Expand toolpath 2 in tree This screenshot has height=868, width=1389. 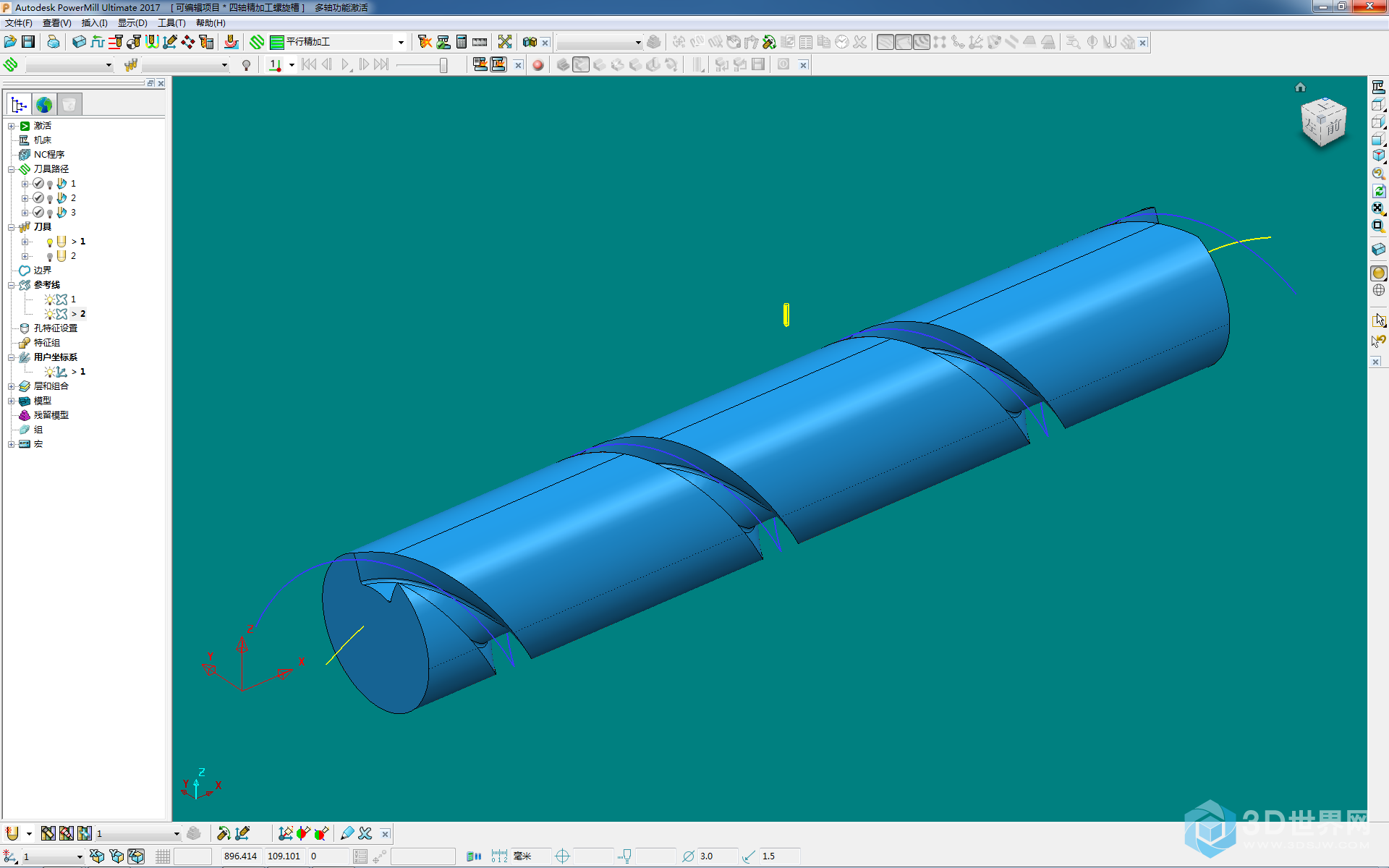coord(25,198)
